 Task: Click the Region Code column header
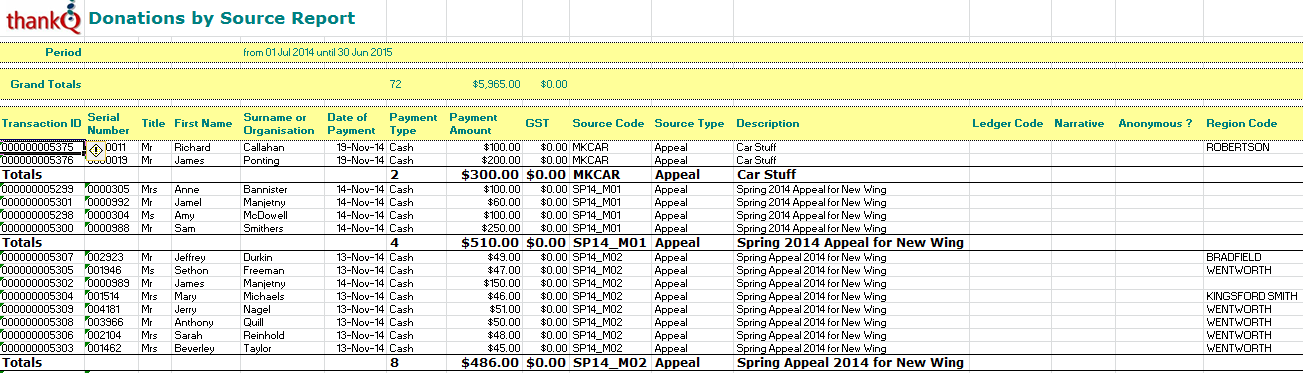(x=1242, y=124)
